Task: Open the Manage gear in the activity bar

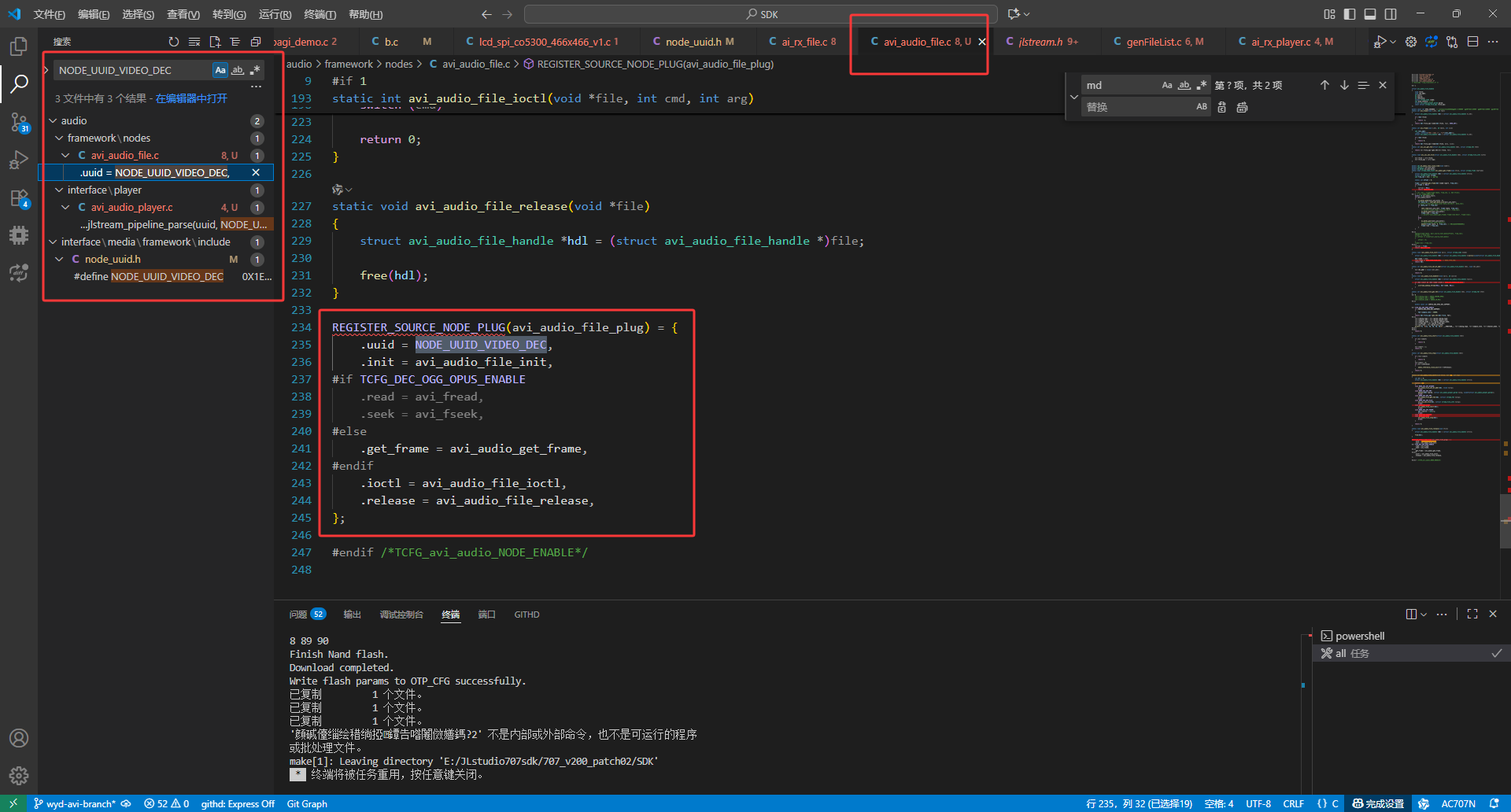Action: tap(19, 776)
